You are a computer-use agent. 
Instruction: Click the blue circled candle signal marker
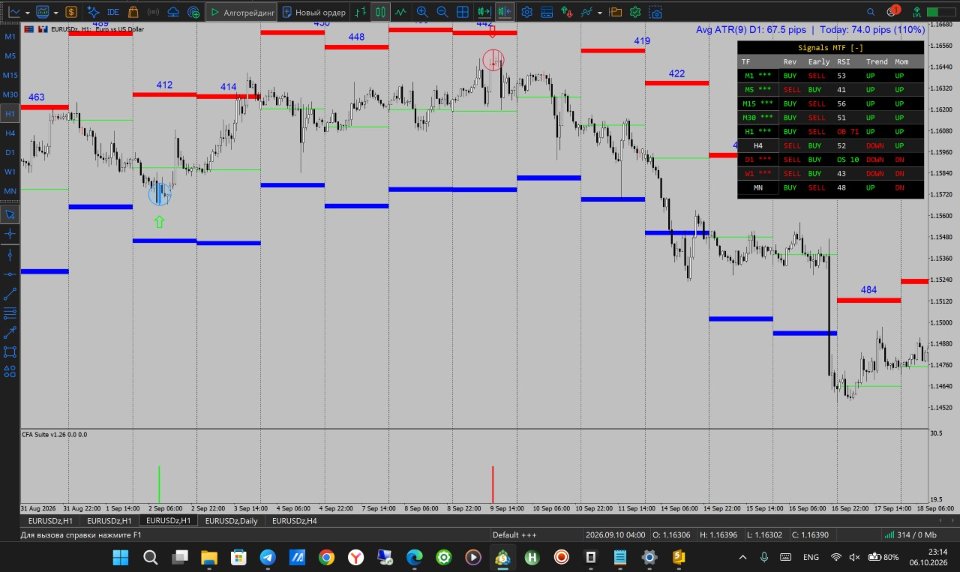(x=160, y=194)
